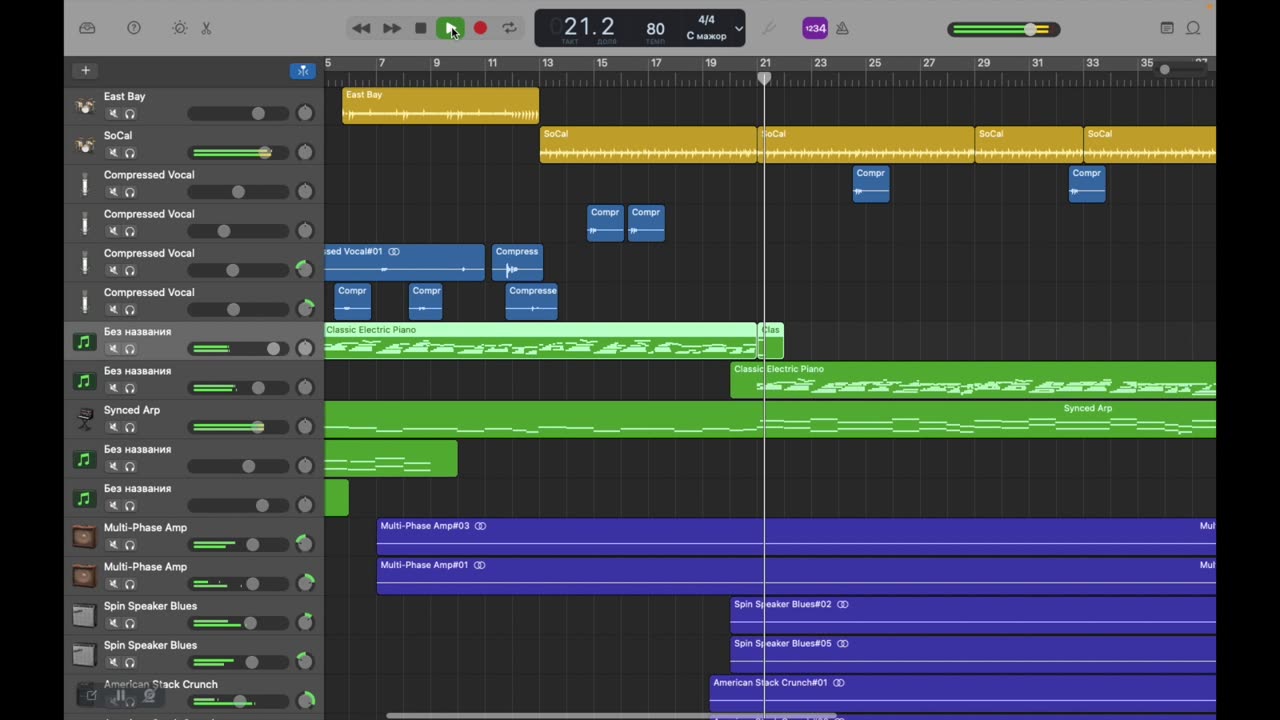This screenshot has height=720, width=1280.
Task: Select the first SoCal region starting bar 13
Action: click(648, 144)
